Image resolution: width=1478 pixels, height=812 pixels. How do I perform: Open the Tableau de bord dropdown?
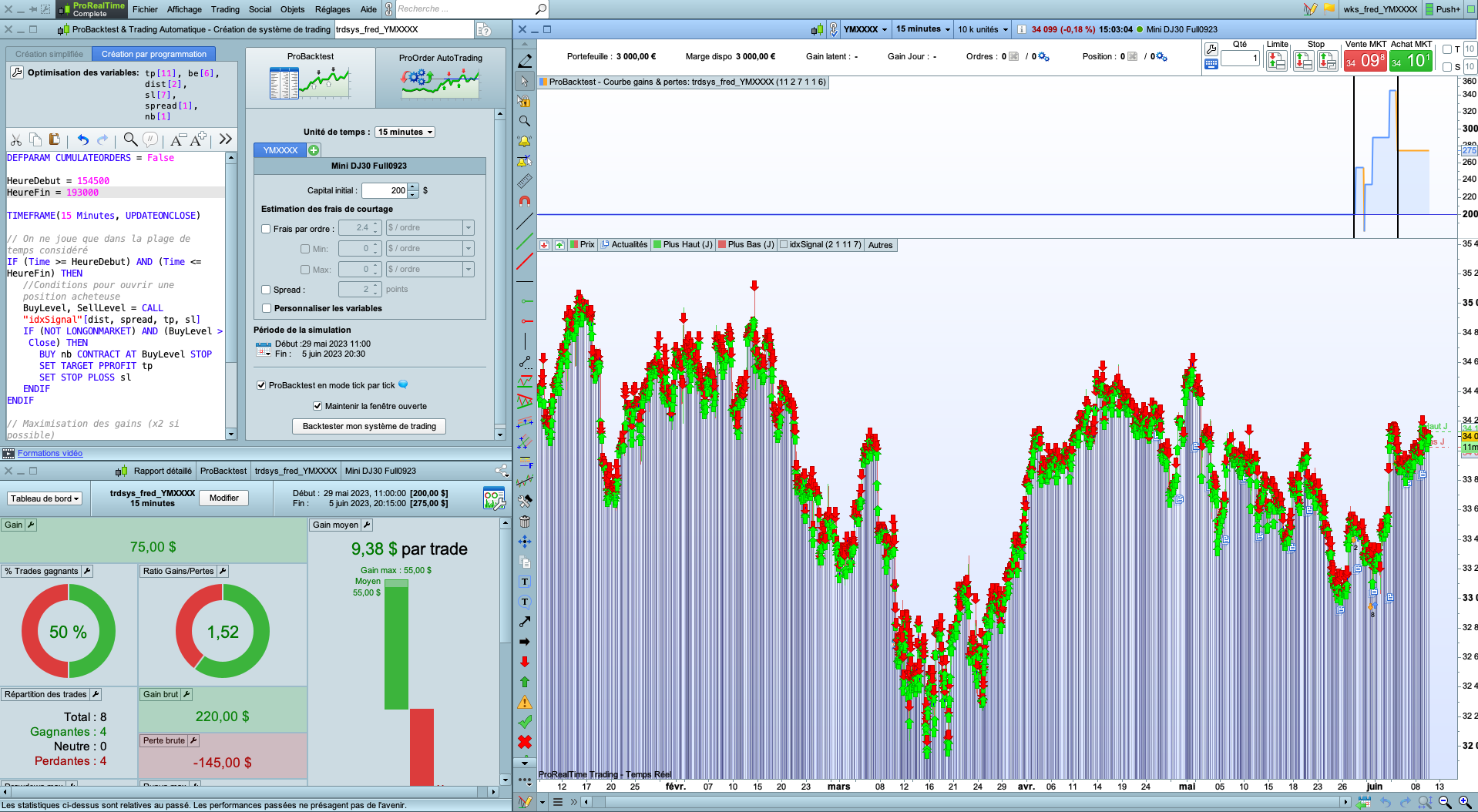(45, 498)
